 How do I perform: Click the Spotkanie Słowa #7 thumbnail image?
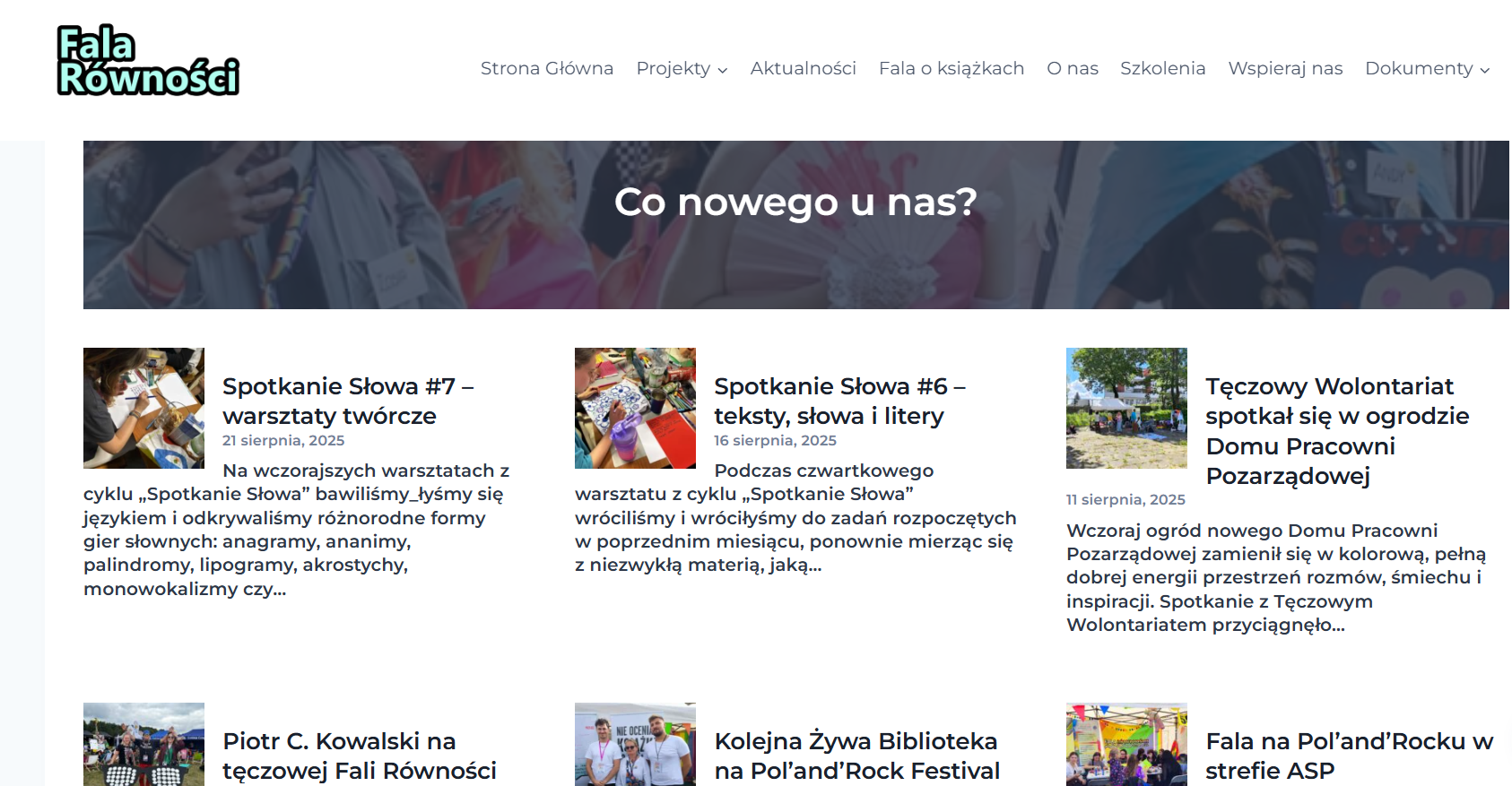pyautogui.click(x=143, y=408)
